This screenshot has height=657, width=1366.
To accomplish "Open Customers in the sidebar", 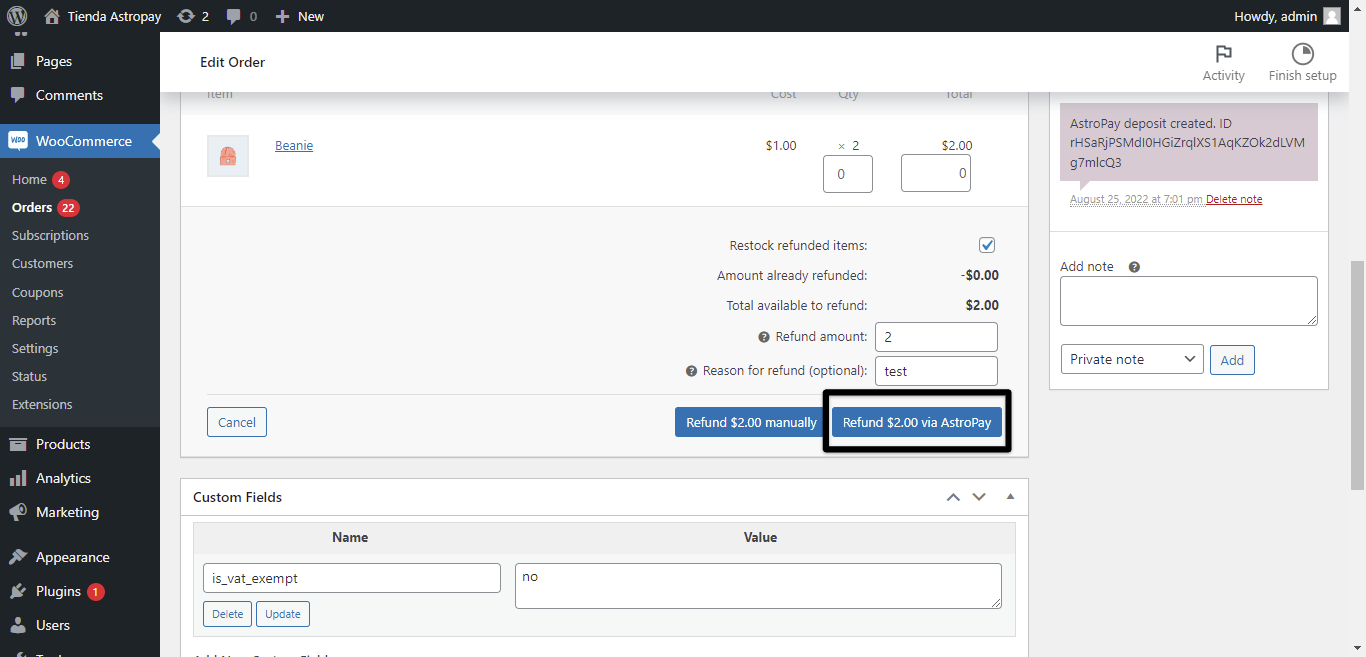I will coord(42,263).
